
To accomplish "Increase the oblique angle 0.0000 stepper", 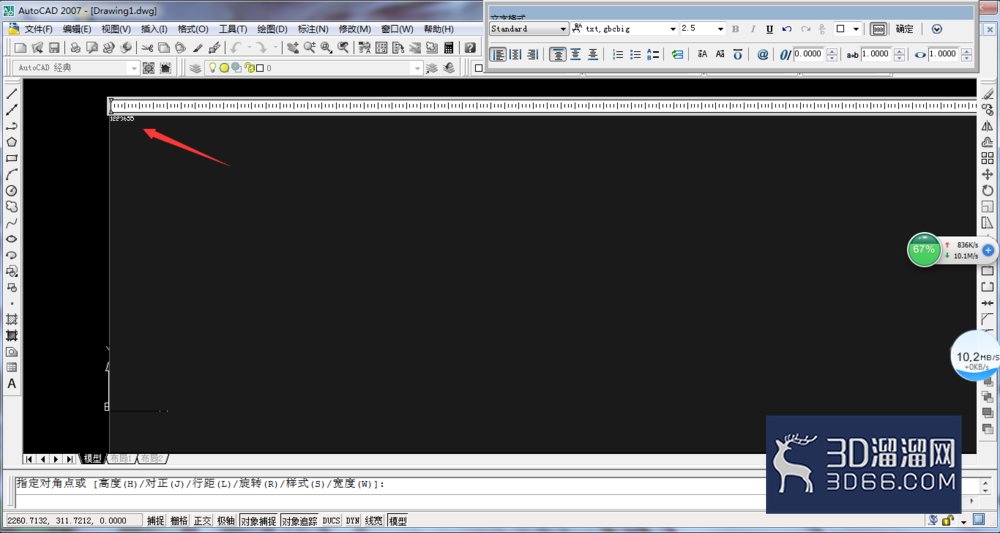I will click(x=832, y=52).
